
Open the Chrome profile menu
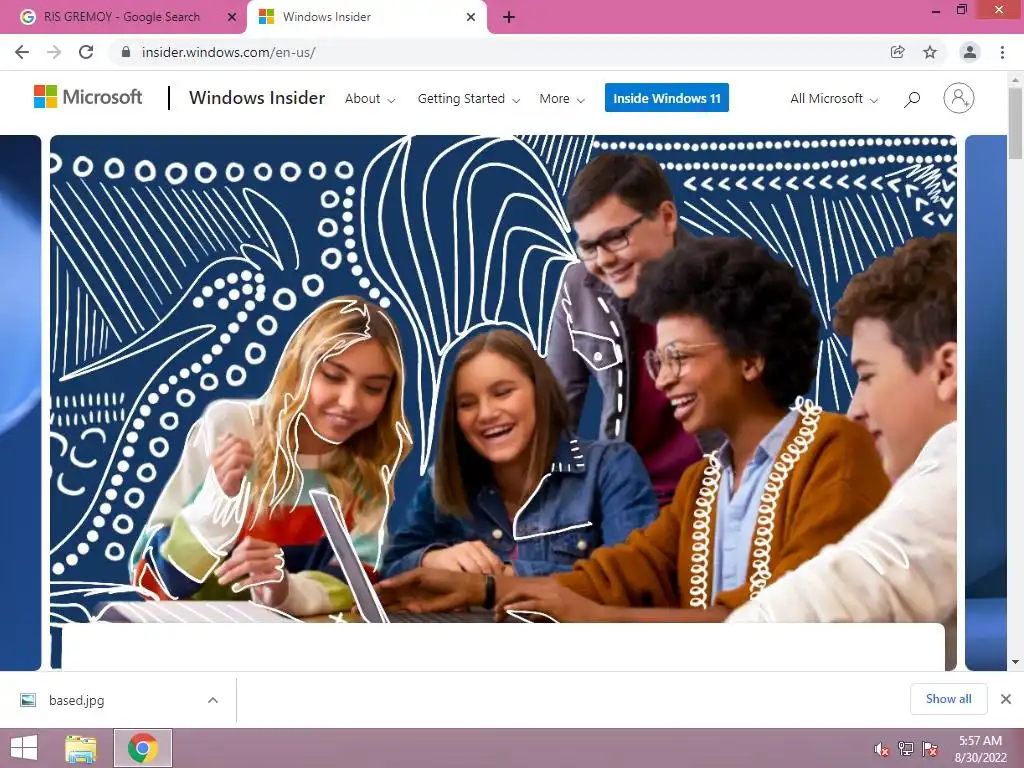click(970, 52)
